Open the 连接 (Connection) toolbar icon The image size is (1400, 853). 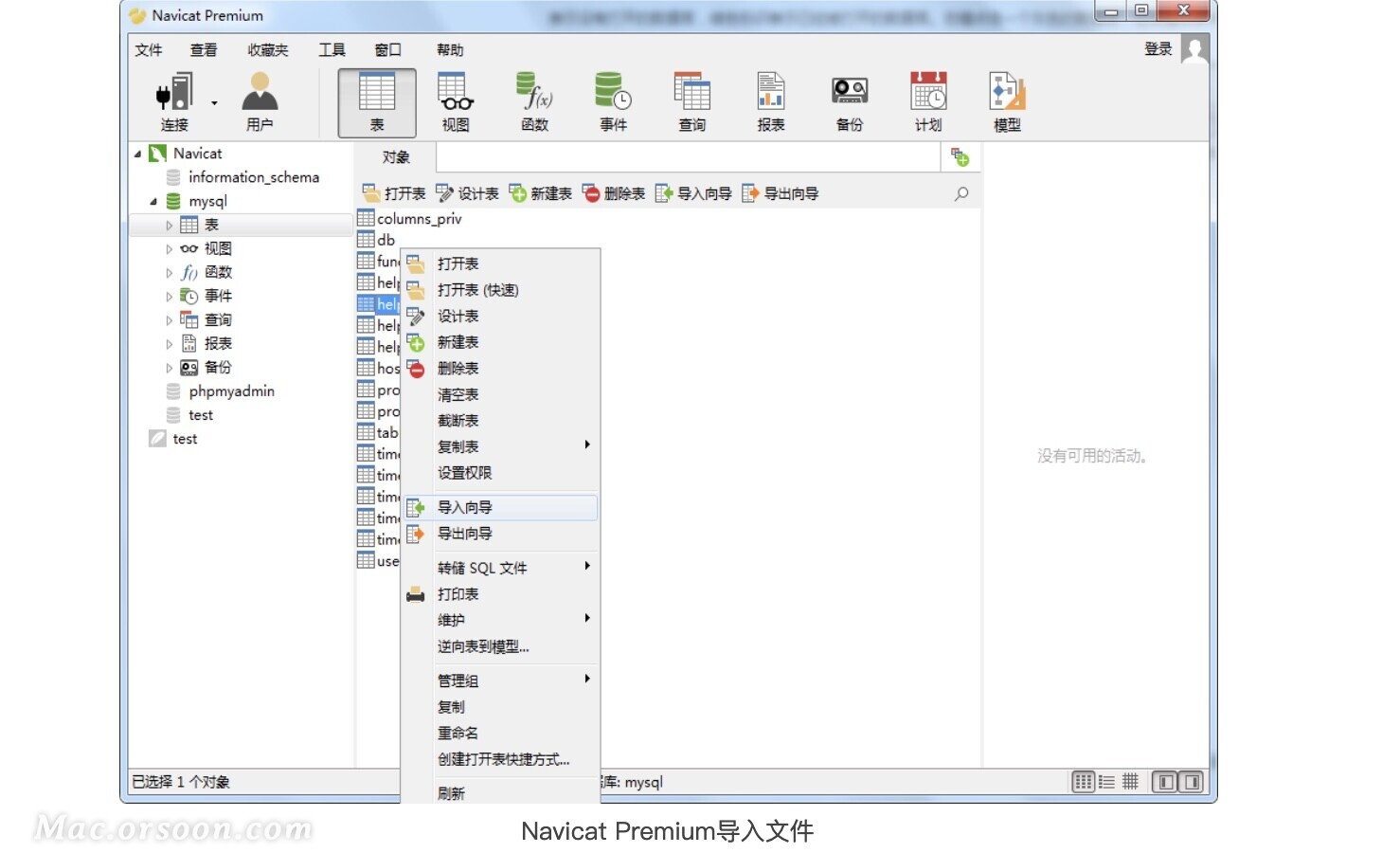click(x=174, y=101)
